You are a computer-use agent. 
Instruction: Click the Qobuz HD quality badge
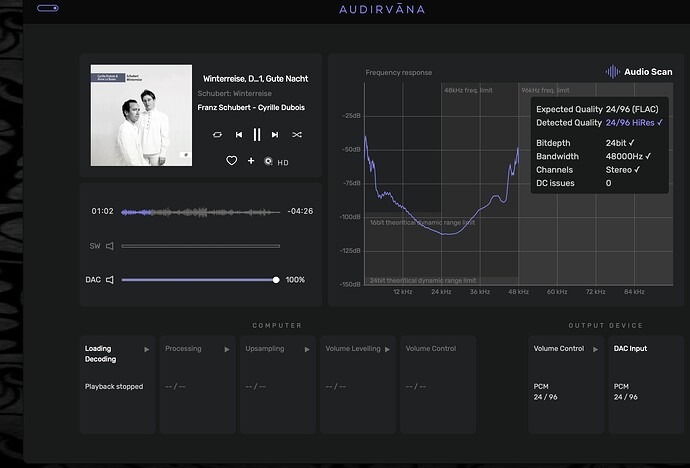pyautogui.click(x=276, y=161)
